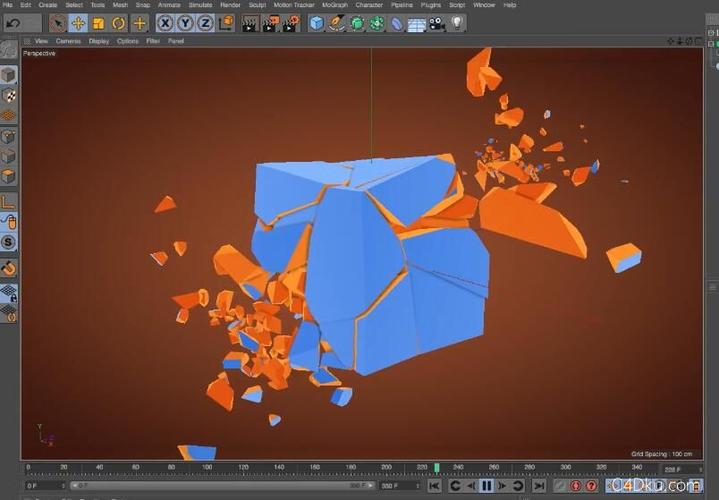Image resolution: width=719 pixels, height=500 pixels.
Task: Click the preview range slider bar
Action: click(223, 485)
